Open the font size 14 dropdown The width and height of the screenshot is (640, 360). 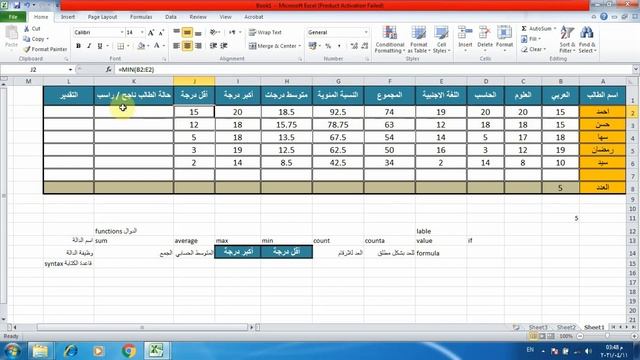coord(142,32)
